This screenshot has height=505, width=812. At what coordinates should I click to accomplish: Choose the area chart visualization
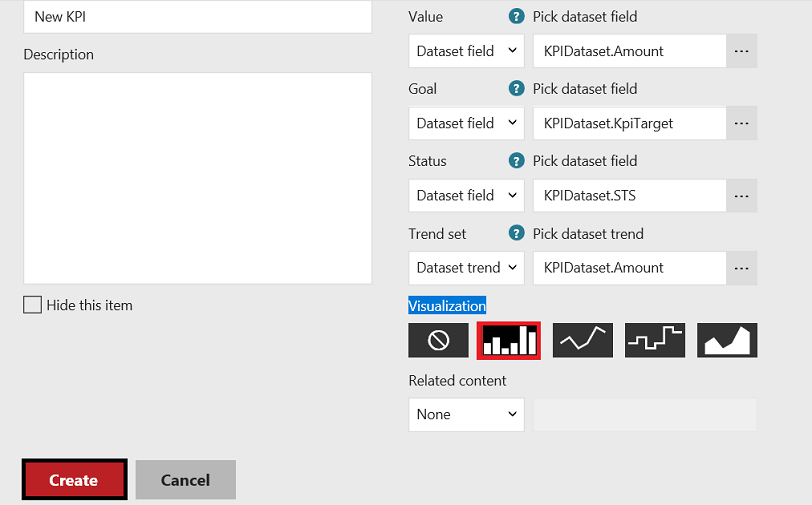coord(727,340)
